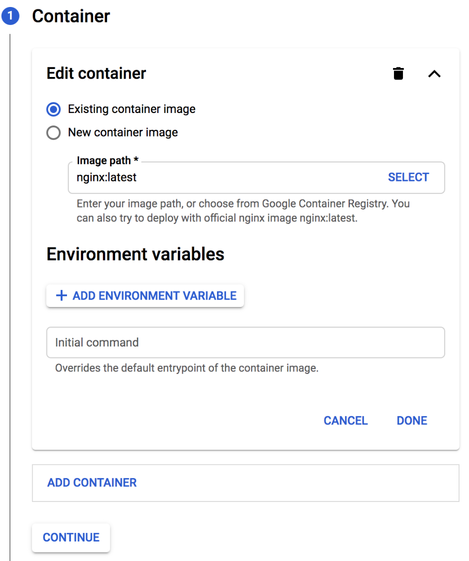Click the Environment variables heading
The width and height of the screenshot is (469, 561).
(x=135, y=254)
